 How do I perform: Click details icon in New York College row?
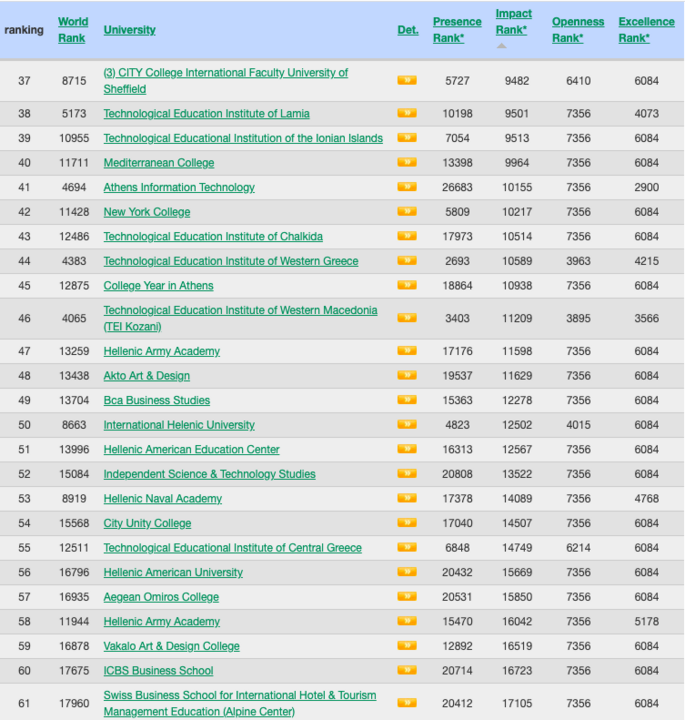pos(407,211)
